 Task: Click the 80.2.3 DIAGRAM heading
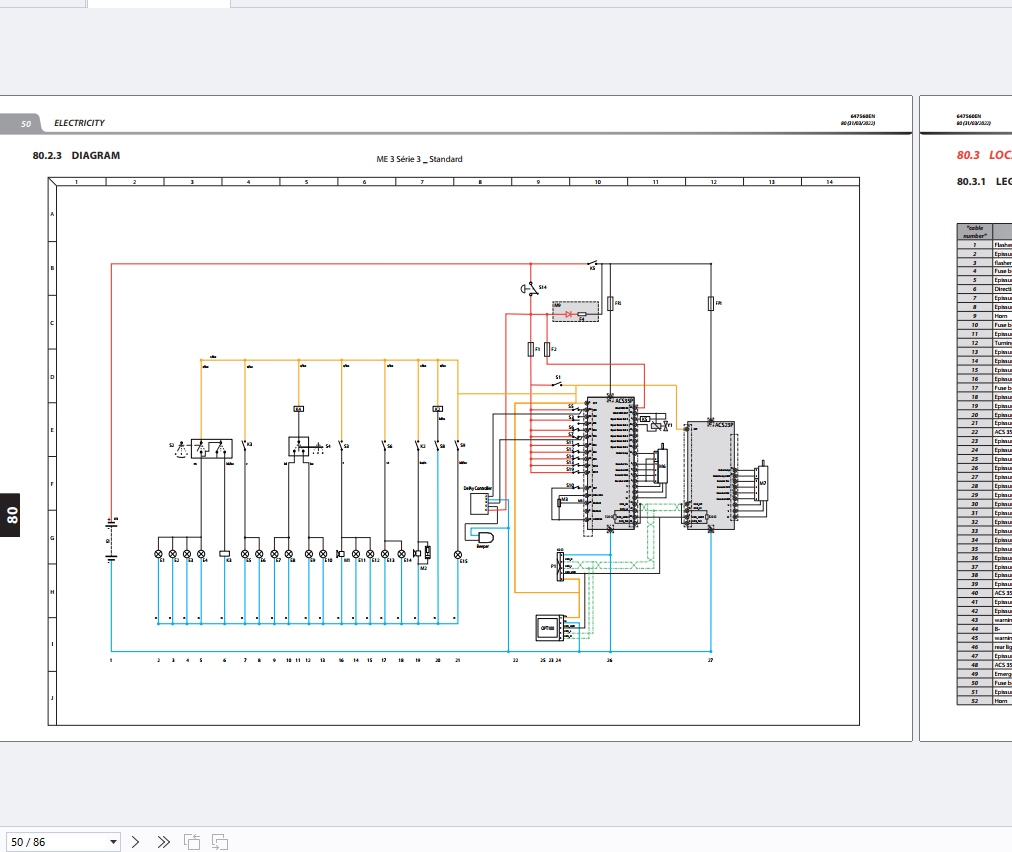tap(76, 156)
